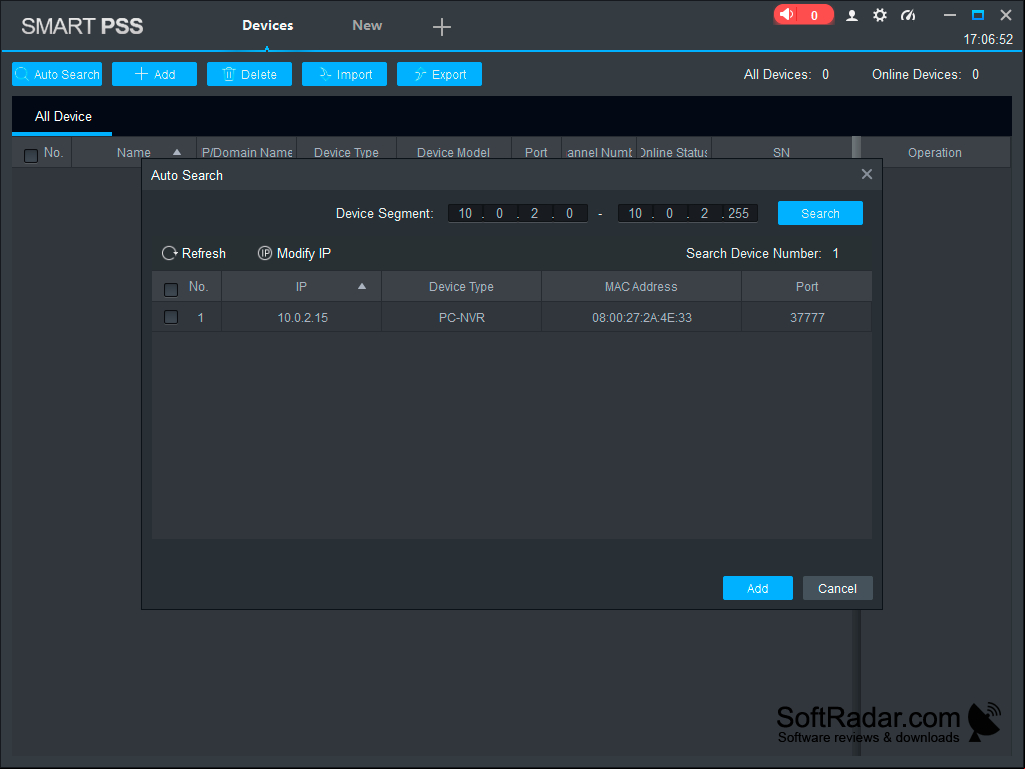
Task: Click the end segment last octet 255
Action: point(739,213)
